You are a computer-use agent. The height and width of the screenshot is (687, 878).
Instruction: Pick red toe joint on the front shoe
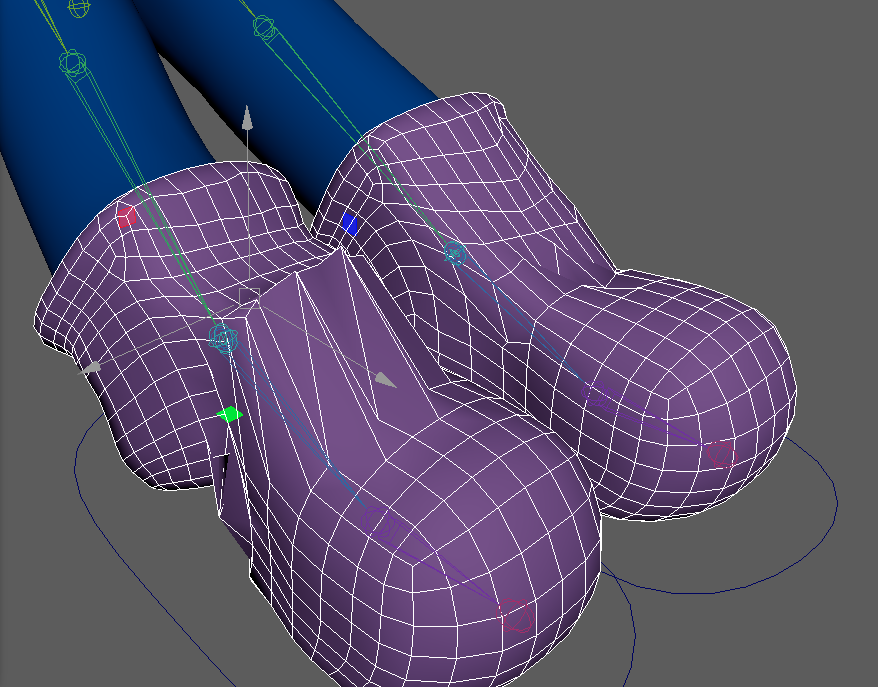point(515,614)
